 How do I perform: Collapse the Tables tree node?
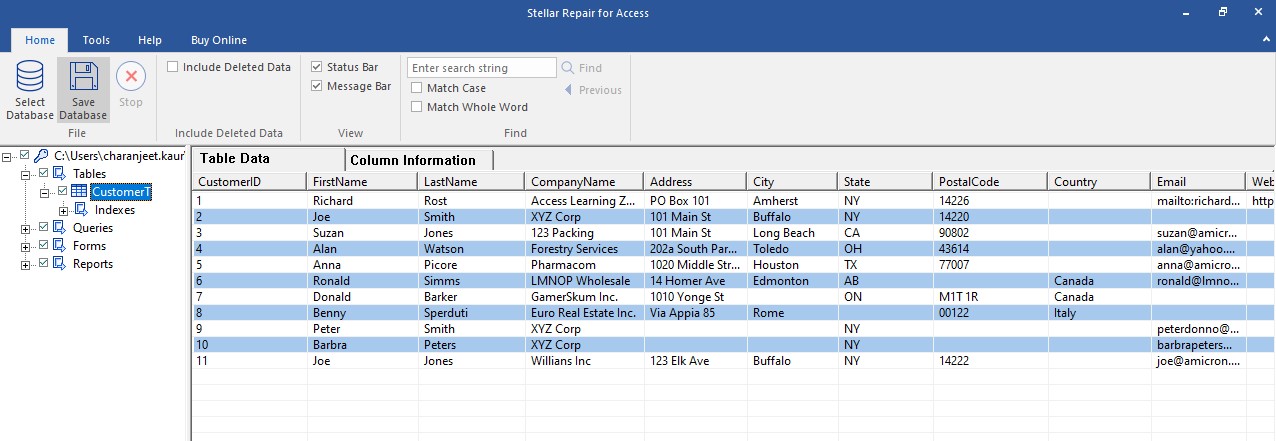click(26, 174)
